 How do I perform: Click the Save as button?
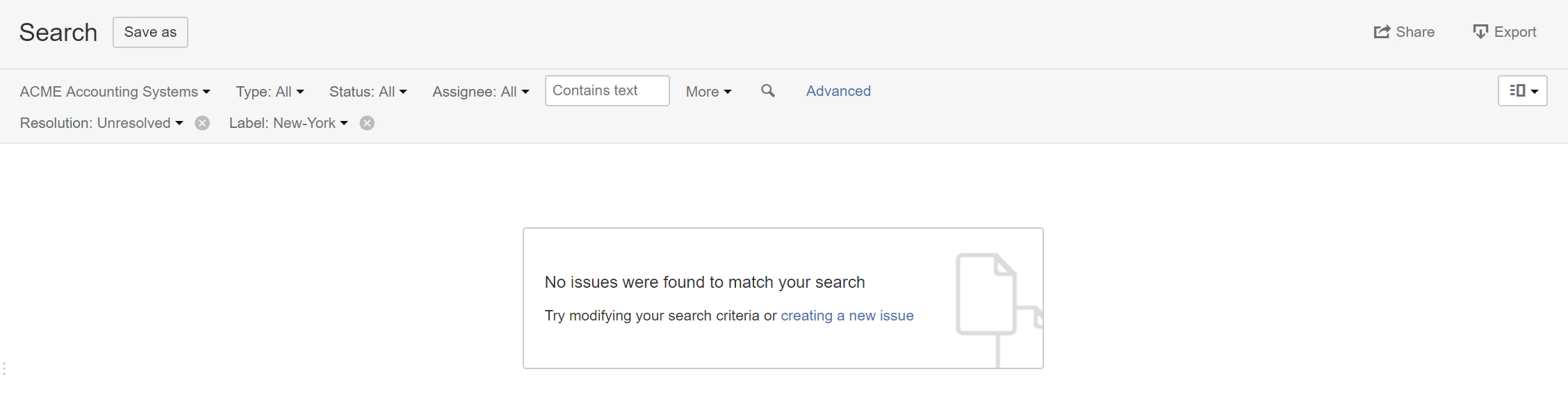[x=150, y=32]
